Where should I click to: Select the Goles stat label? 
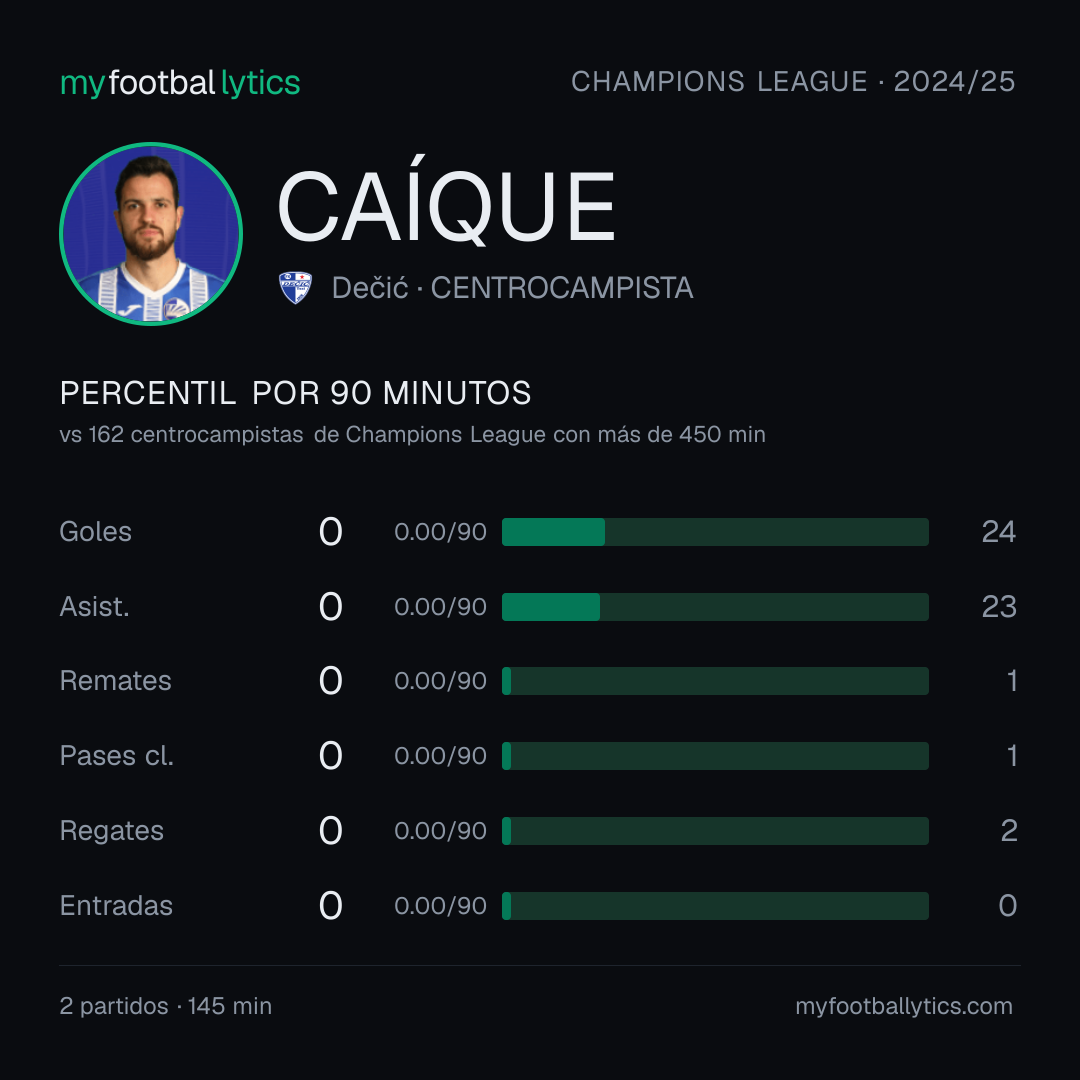click(96, 532)
